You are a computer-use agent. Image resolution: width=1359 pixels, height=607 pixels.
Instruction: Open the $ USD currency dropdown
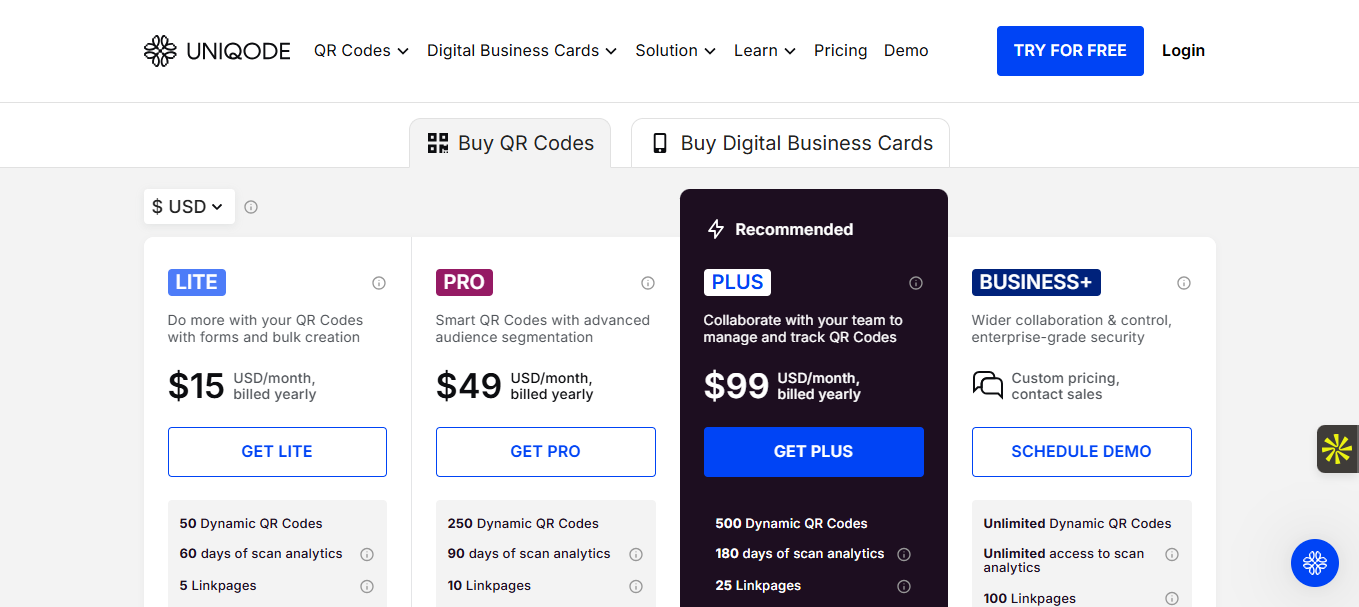pos(188,207)
